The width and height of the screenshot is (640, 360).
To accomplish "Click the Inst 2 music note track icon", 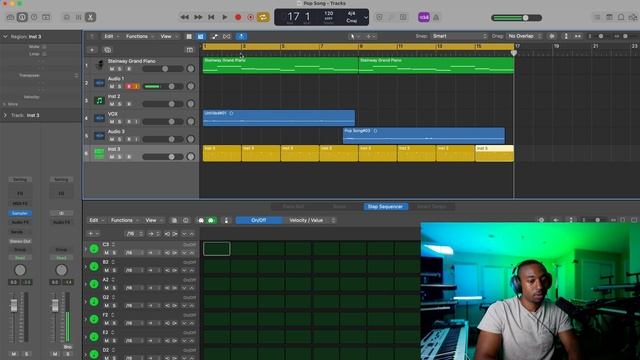I will tap(99, 100).
